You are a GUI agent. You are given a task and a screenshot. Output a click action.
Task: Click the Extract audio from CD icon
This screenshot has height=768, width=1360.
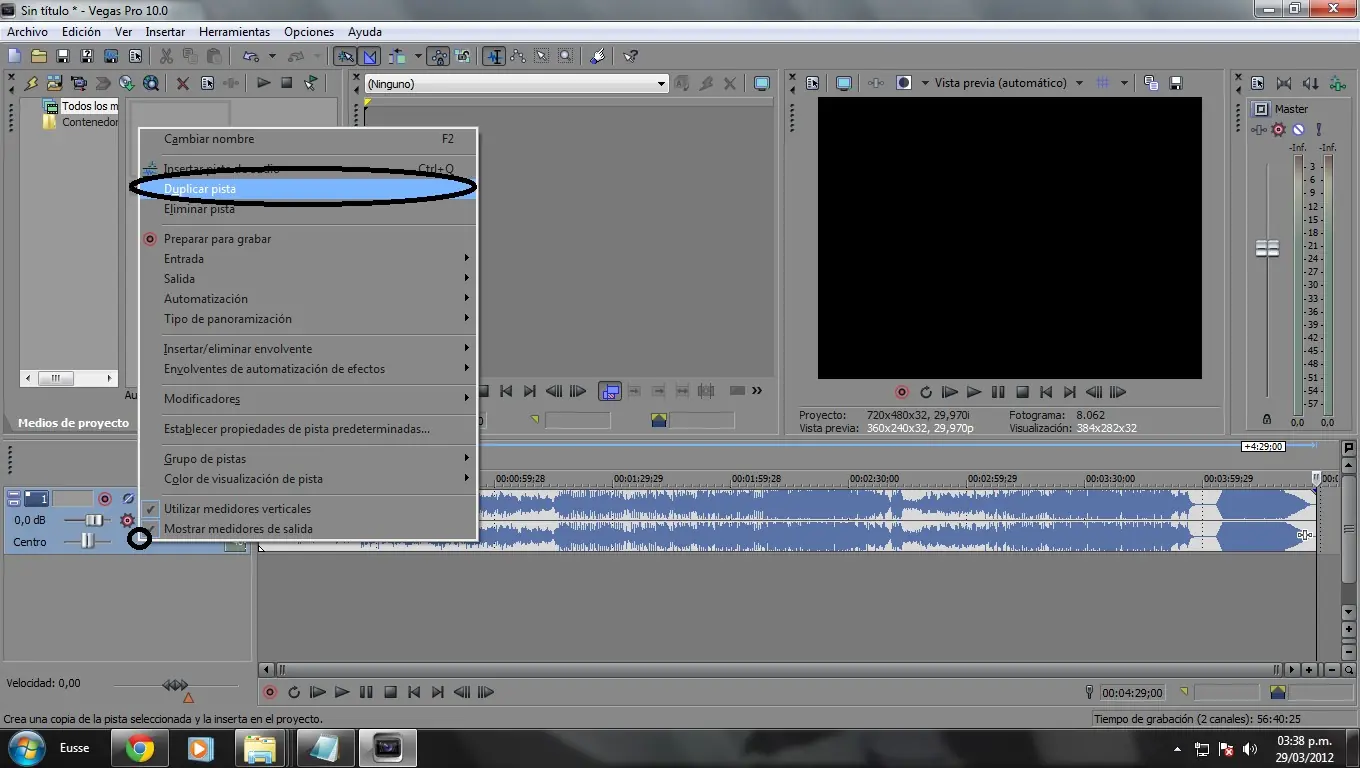[x=127, y=83]
